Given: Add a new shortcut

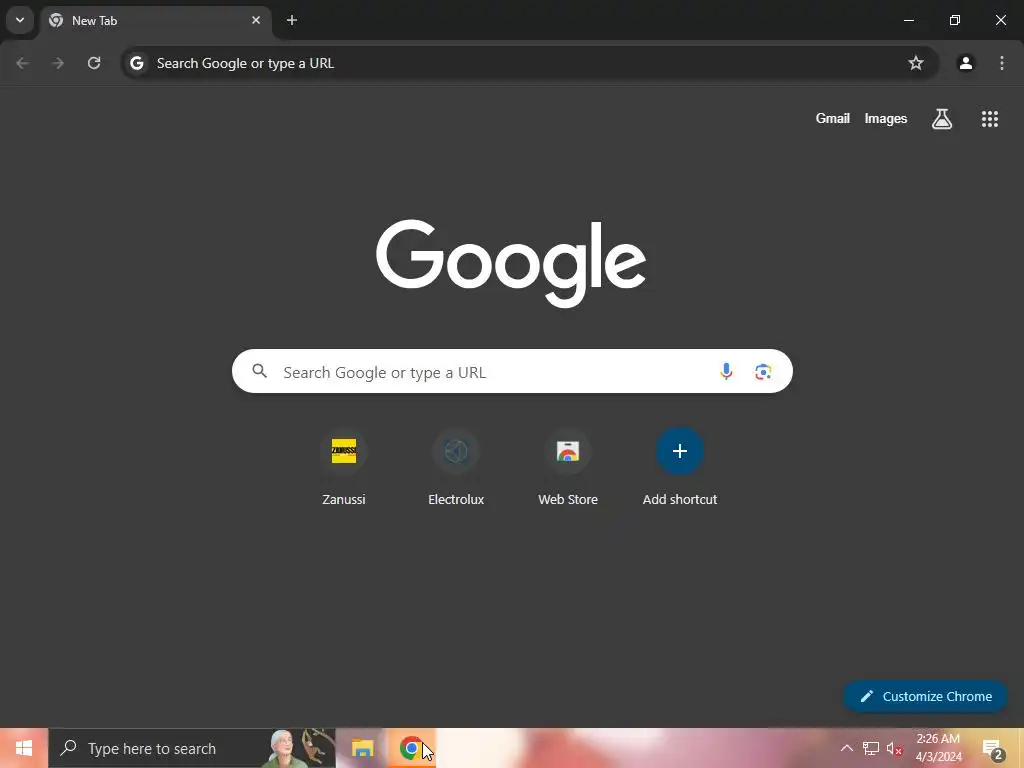Looking at the screenshot, I should tap(679, 468).
